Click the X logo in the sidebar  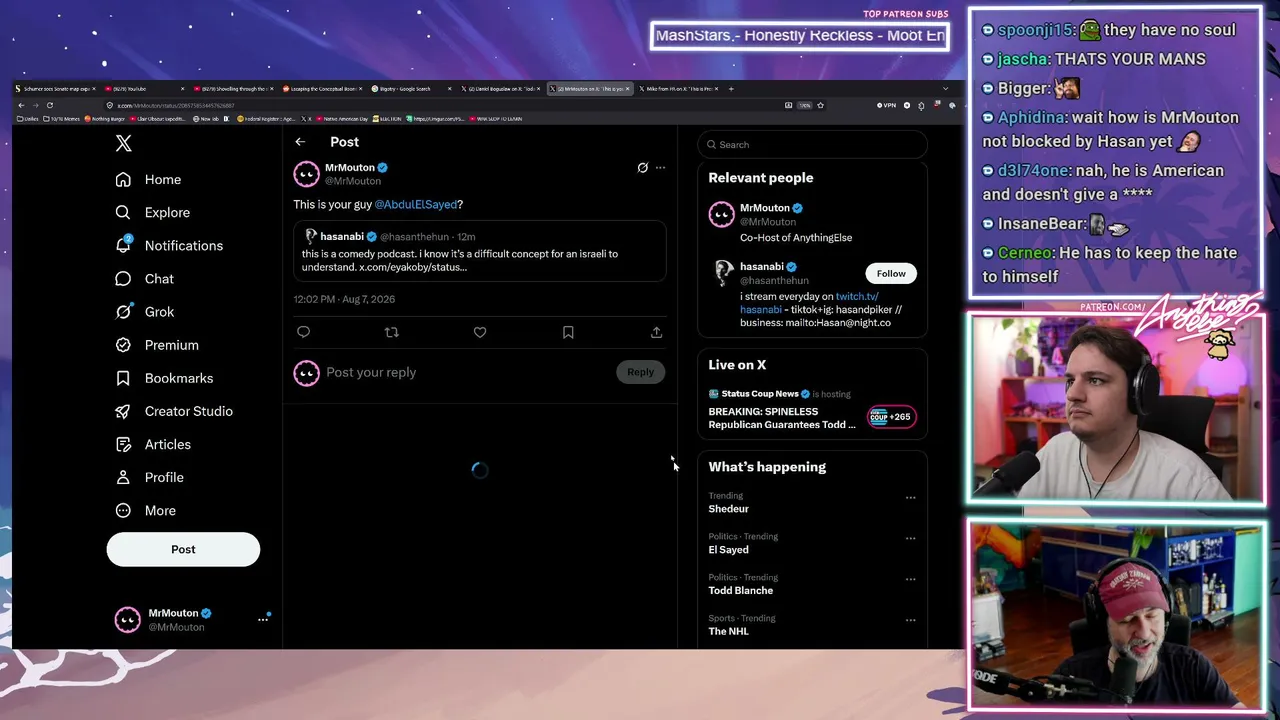coord(123,144)
